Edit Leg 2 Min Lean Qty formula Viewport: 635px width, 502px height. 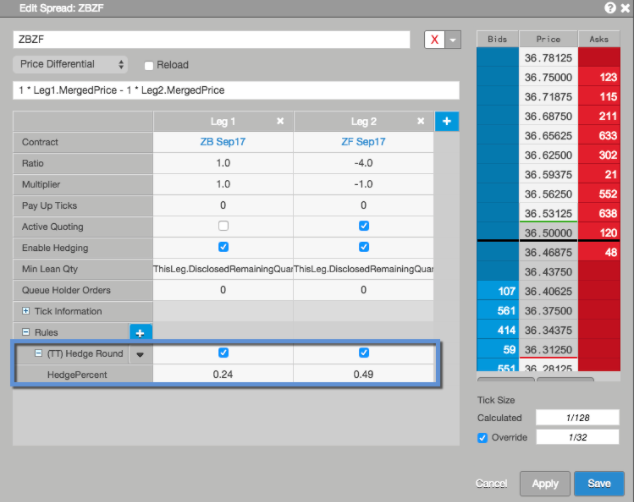point(363,269)
